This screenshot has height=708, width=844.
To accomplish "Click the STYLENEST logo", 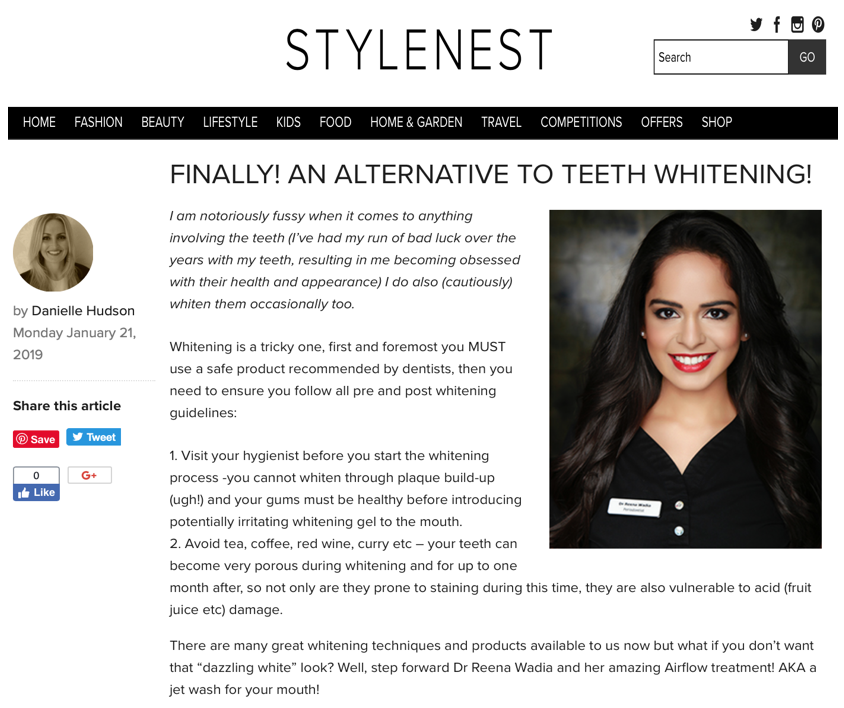I will pos(419,50).
